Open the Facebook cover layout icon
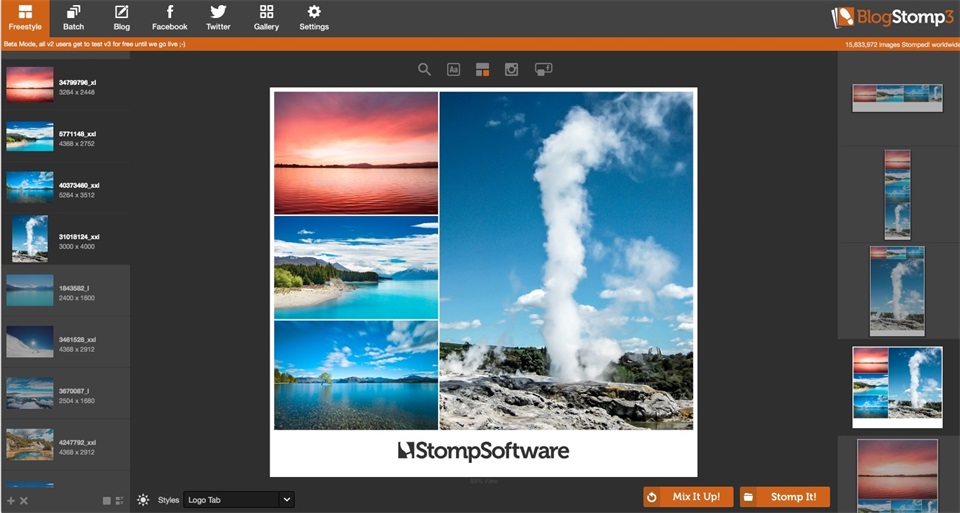960x513 pixels. 543,69
